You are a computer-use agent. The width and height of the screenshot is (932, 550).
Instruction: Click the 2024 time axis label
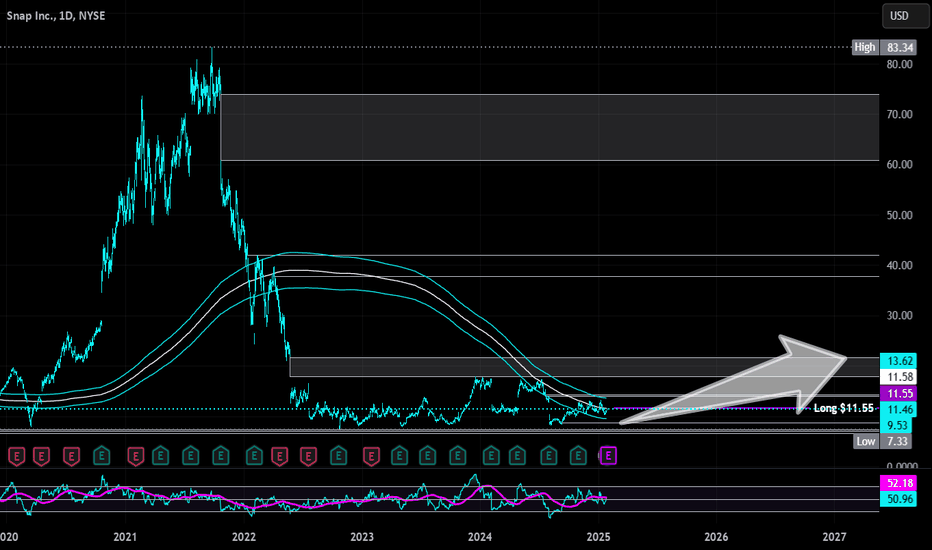point(480,537)
